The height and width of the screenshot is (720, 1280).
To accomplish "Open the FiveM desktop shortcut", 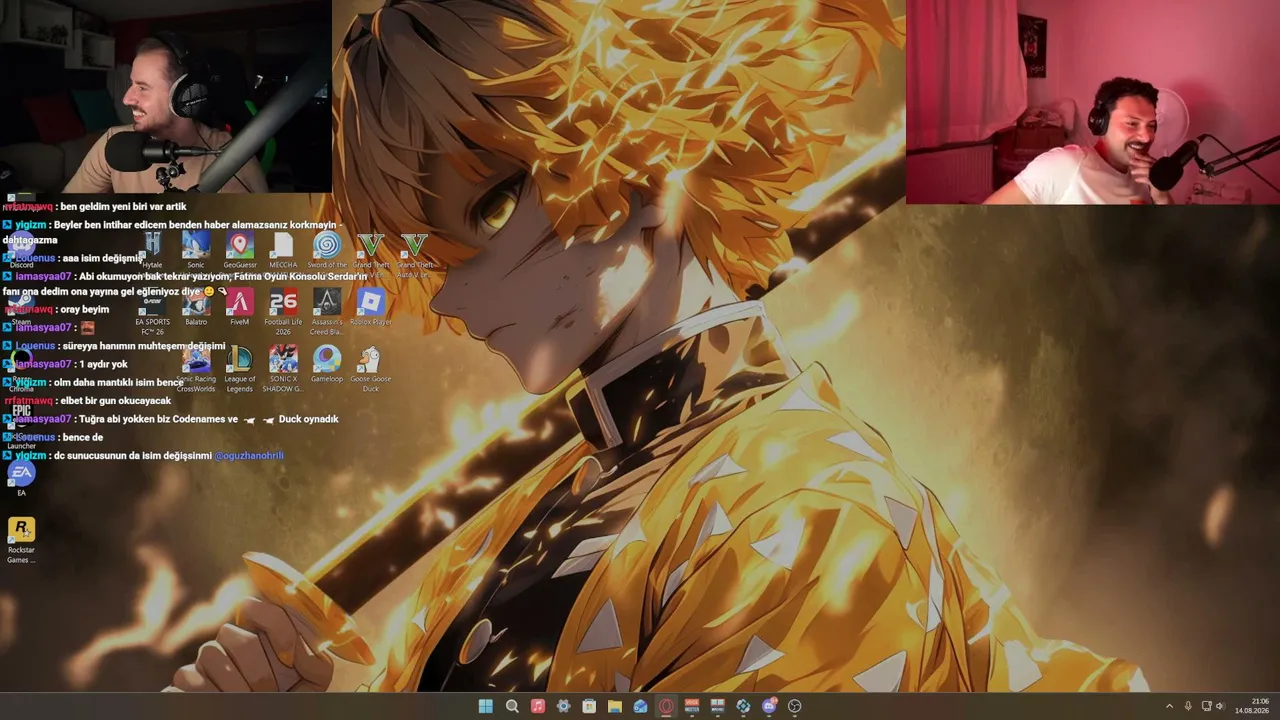I will [x=239, y=306].
